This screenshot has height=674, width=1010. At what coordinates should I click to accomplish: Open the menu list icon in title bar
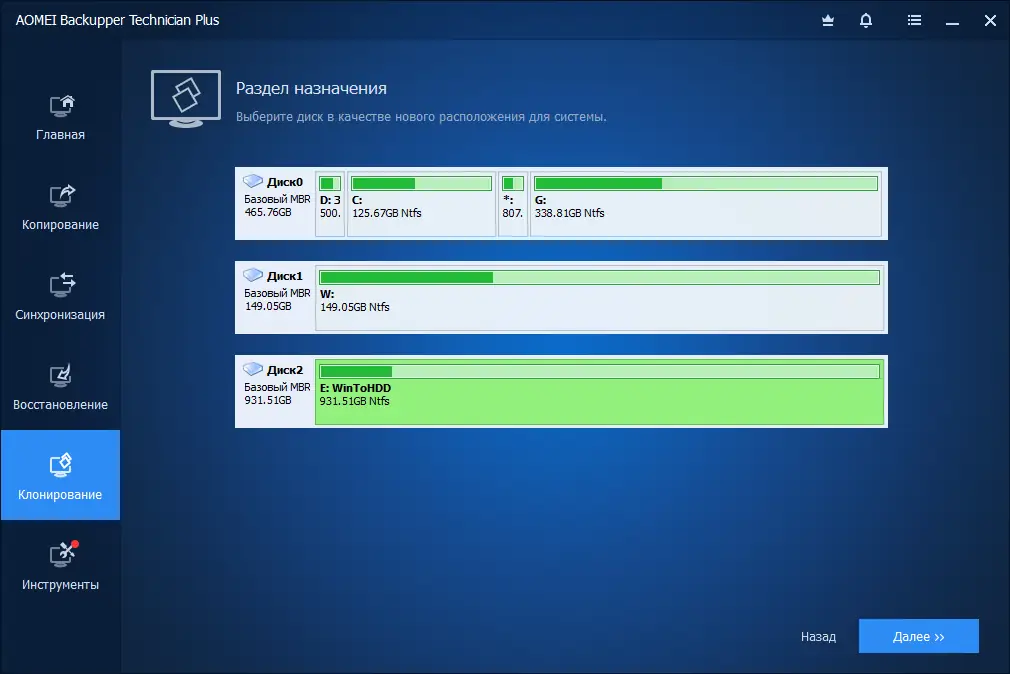(x=914, y=21)
